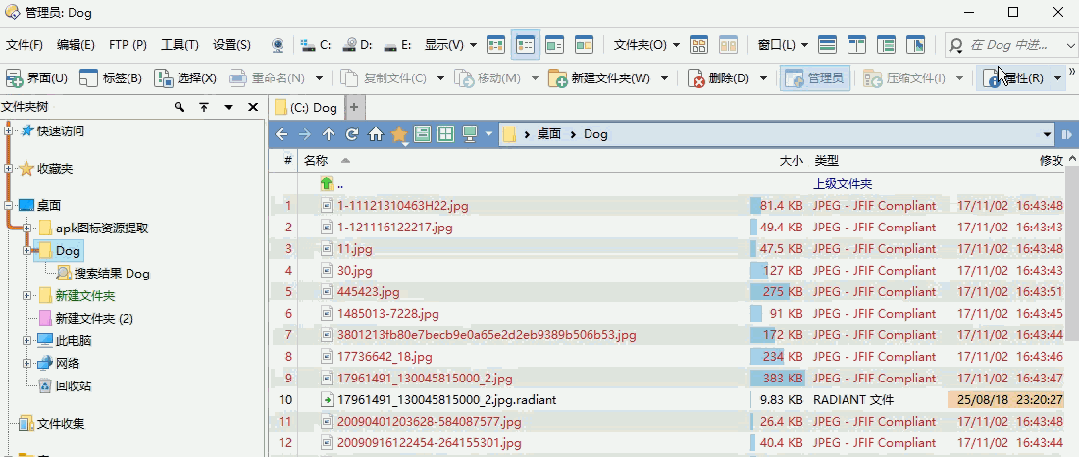Open the 编辑(E) menu
The height and width of the screenshot is (457, 1079).
(x=76, y=45)
